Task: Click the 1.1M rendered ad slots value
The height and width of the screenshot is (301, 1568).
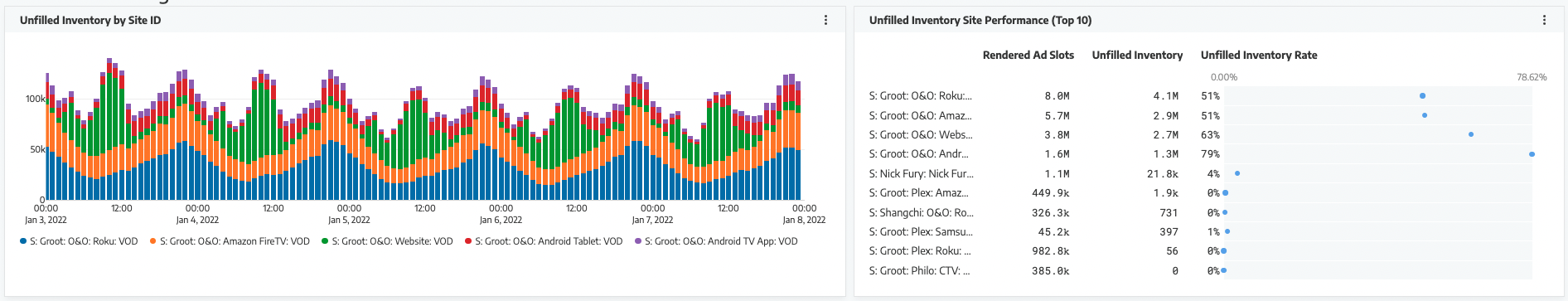Action: (x=1057, y=174)
